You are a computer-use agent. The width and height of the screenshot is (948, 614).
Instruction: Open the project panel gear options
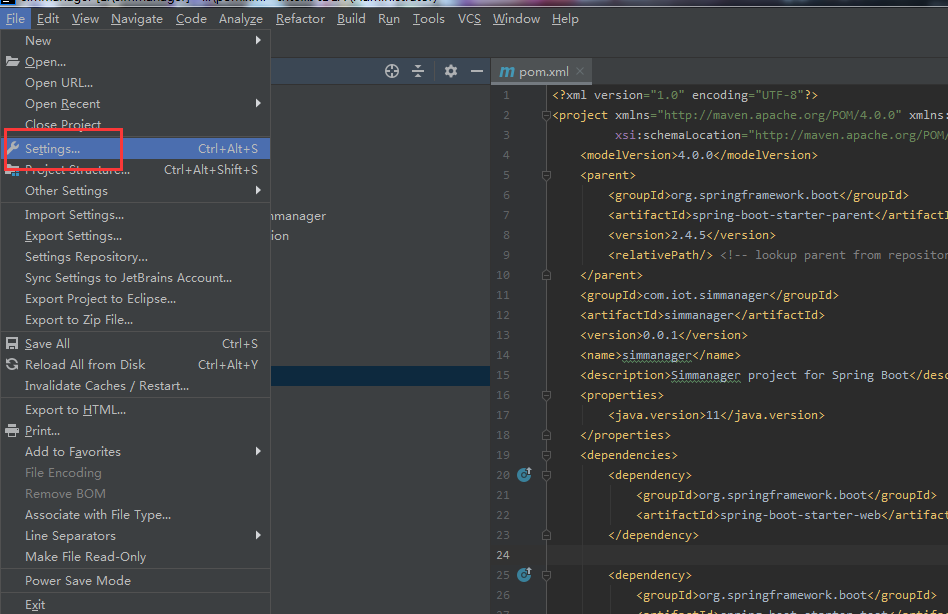coord(451,71)
